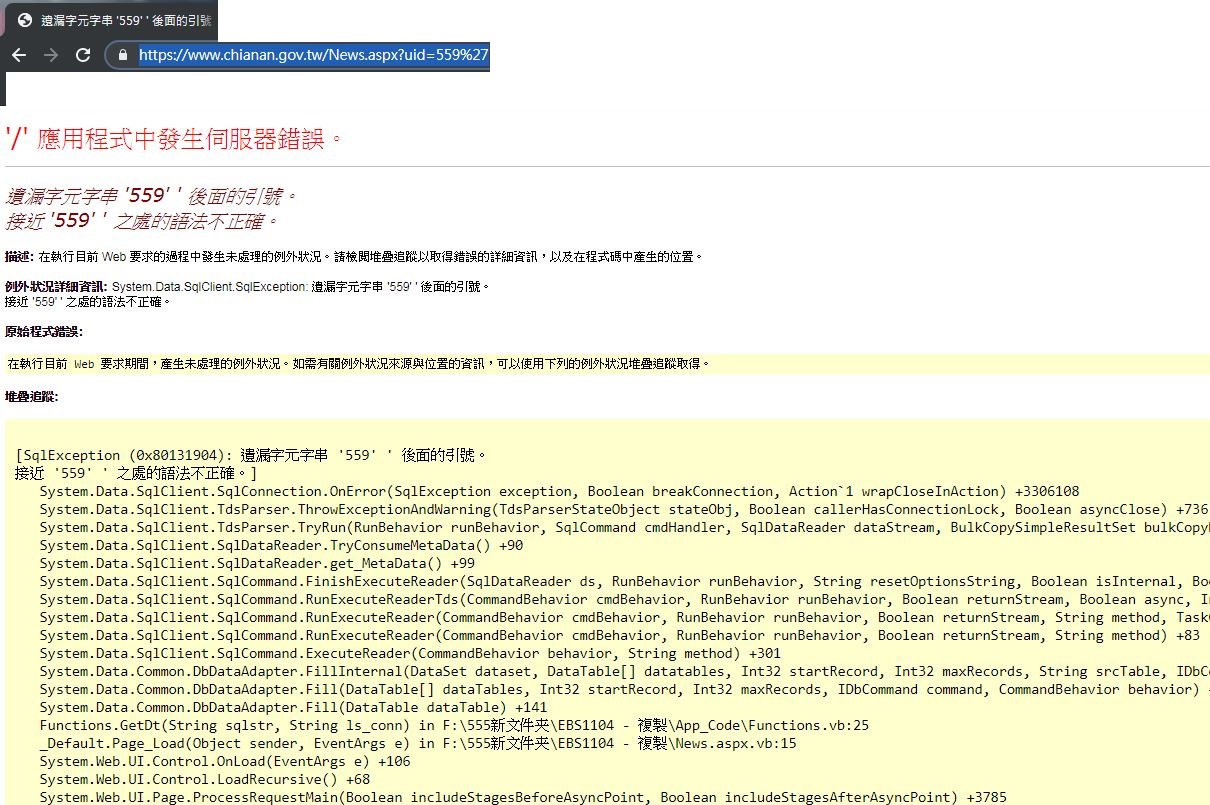Click the SqlCommand.RunExecuteReader line ending with +83
The image size is (1210, 805).
coord(620,635)
